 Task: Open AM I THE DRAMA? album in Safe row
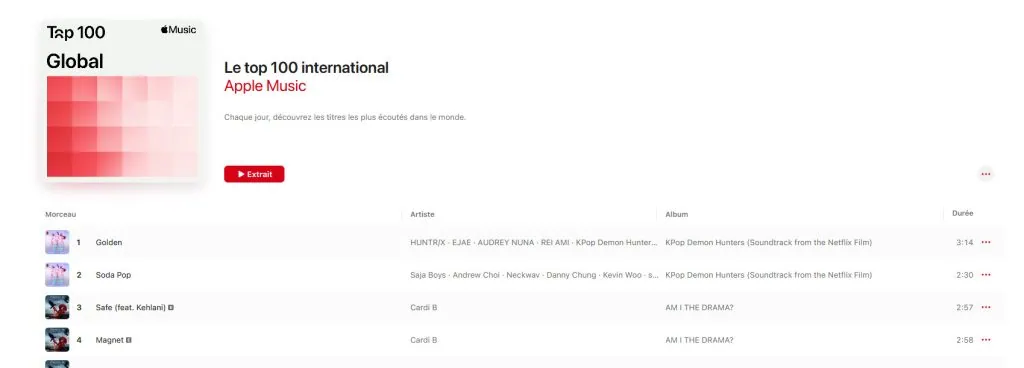(699, 307)
